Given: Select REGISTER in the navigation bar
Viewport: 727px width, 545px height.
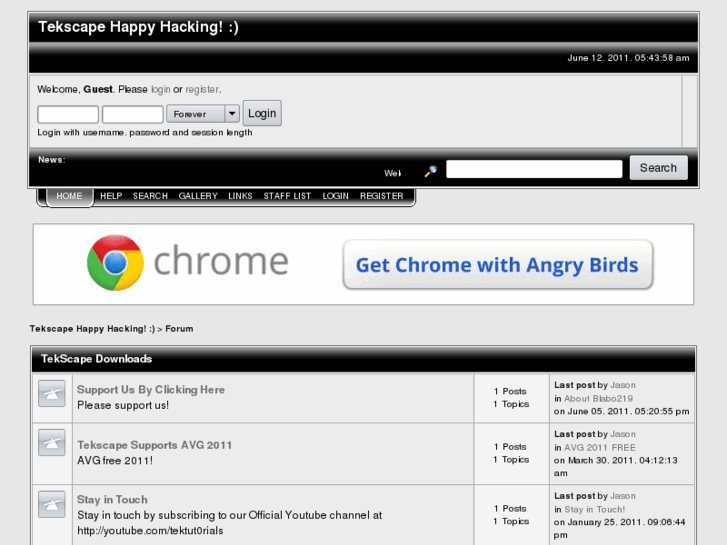Looking at the screenshot, I should [x=382, y=196].
